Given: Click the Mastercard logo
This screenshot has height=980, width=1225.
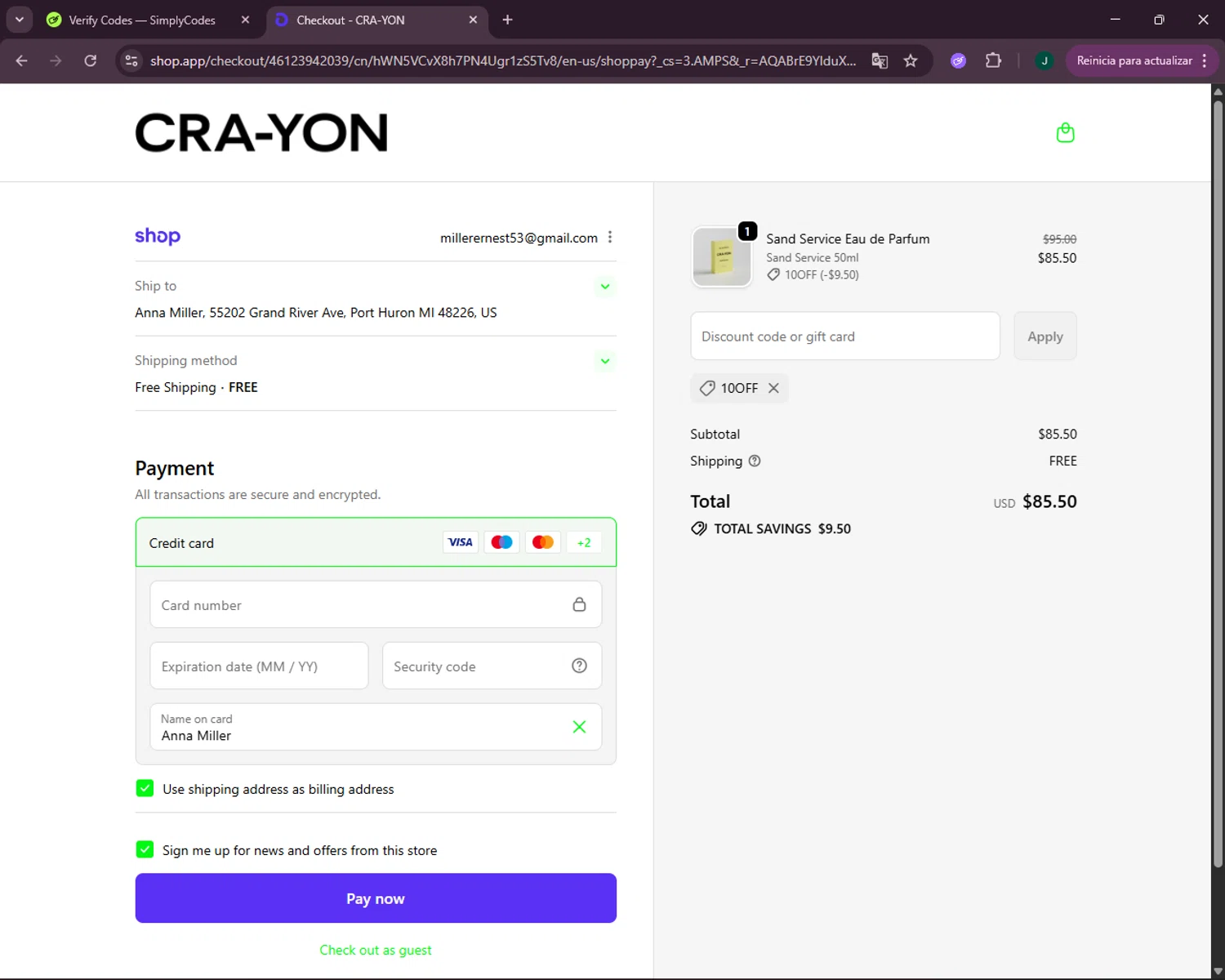Looking at the screenshot, I should (x=542, y=542).
